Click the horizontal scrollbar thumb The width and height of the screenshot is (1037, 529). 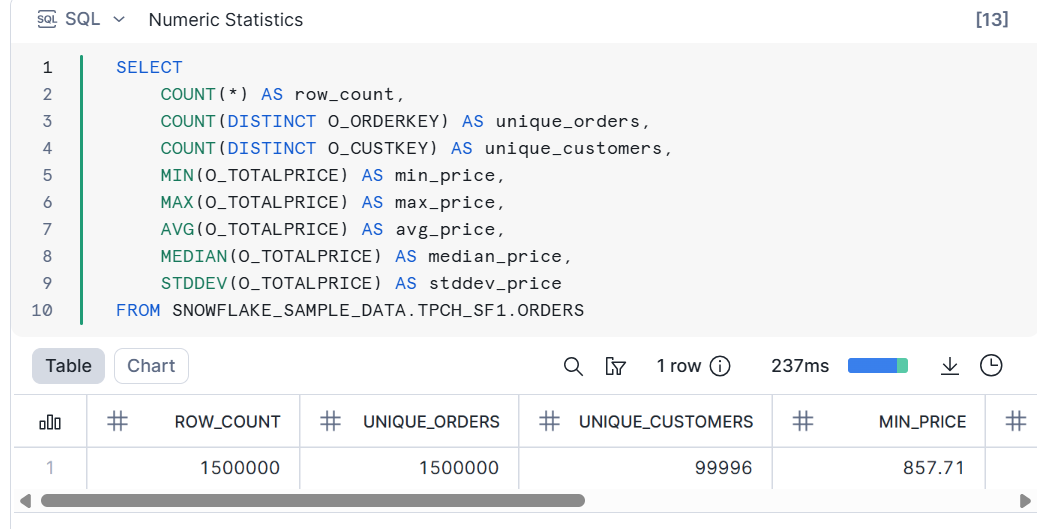pos(312,500)
